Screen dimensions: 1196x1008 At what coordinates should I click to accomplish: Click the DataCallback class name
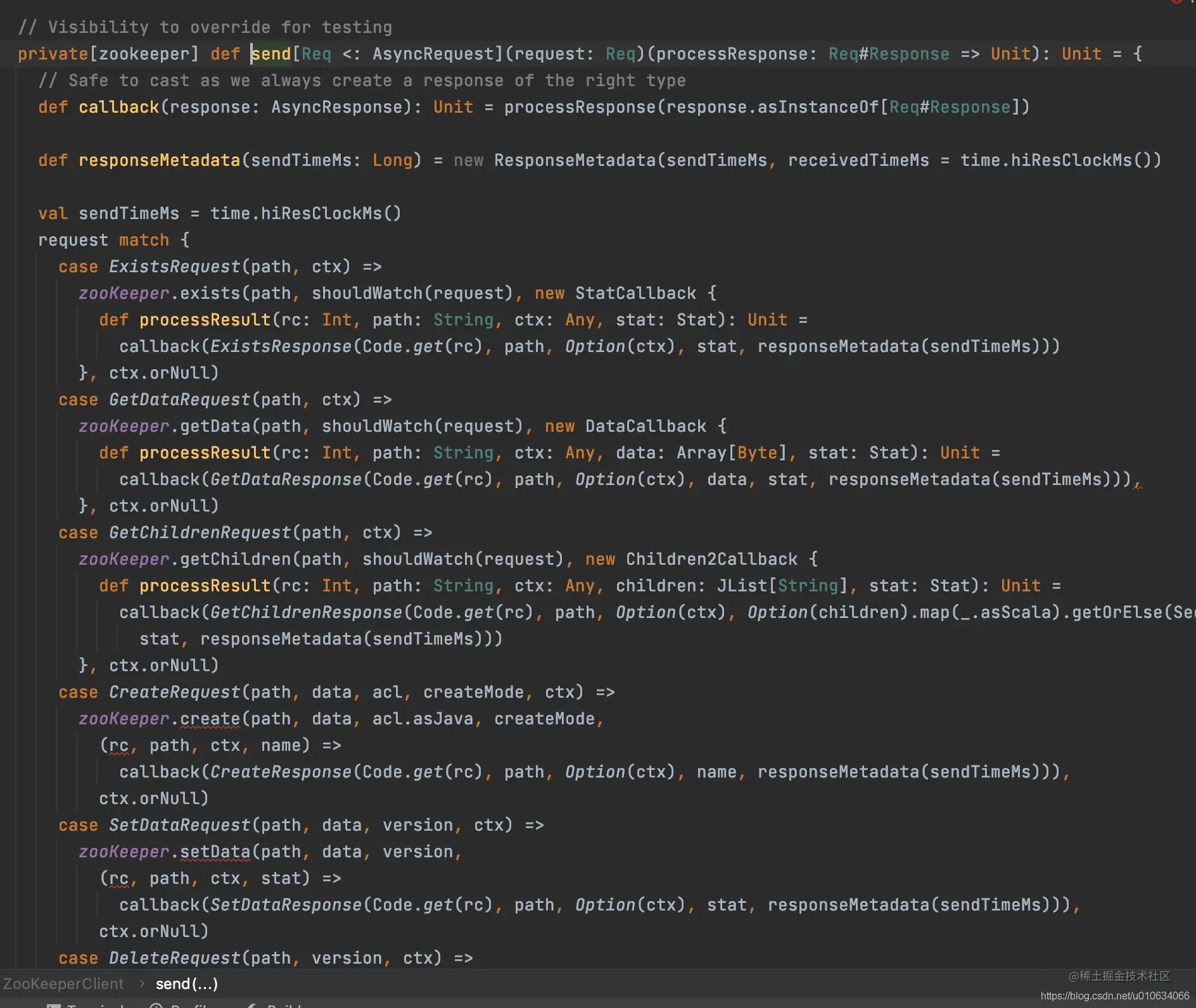pos(646,426)
